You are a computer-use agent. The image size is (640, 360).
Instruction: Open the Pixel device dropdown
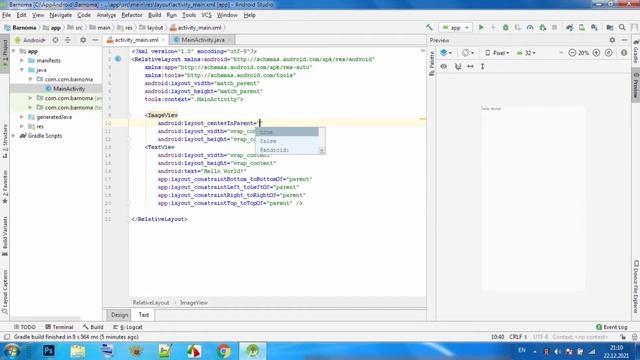[x=497, y=53]
